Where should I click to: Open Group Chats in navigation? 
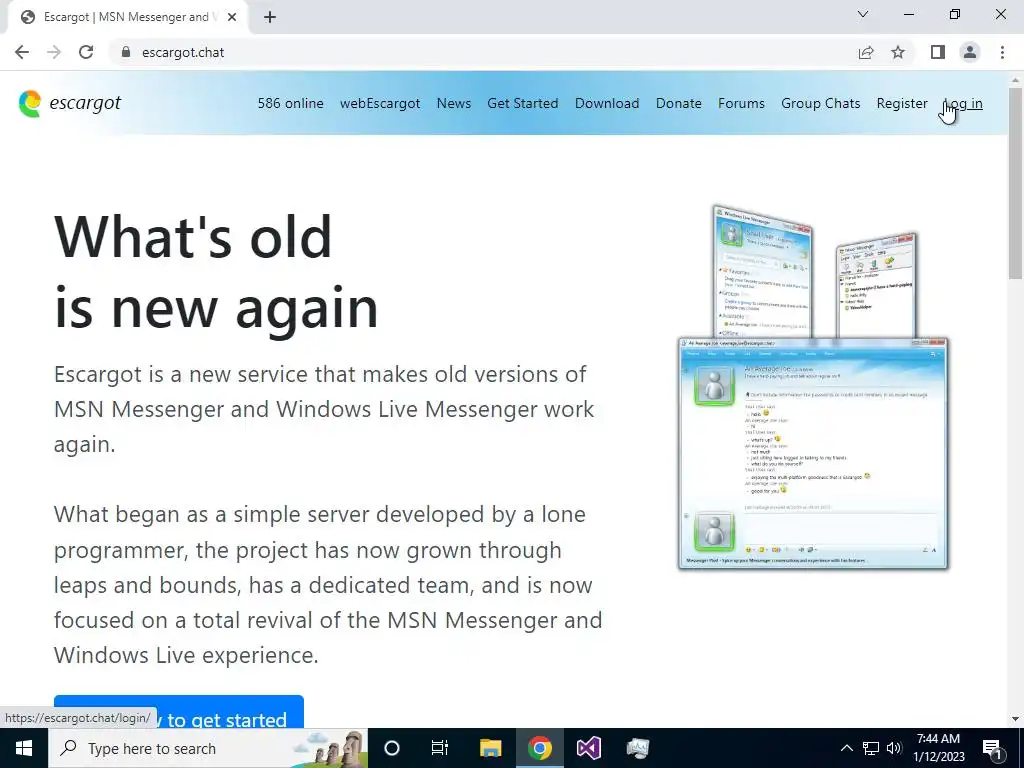point(820,103)
